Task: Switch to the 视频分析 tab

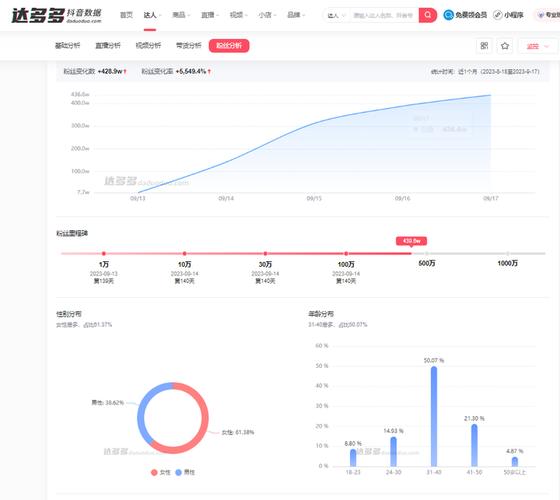Action: point(148,45)
